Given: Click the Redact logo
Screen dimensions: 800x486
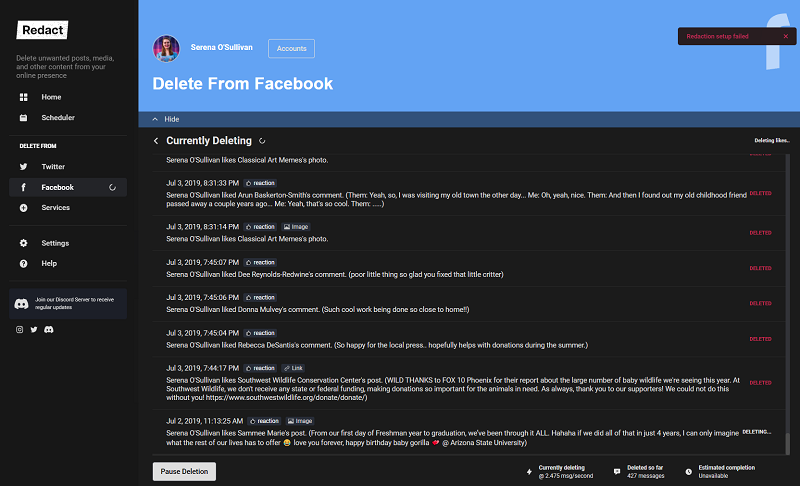Looking at the screenshot, I should [42, 30].
